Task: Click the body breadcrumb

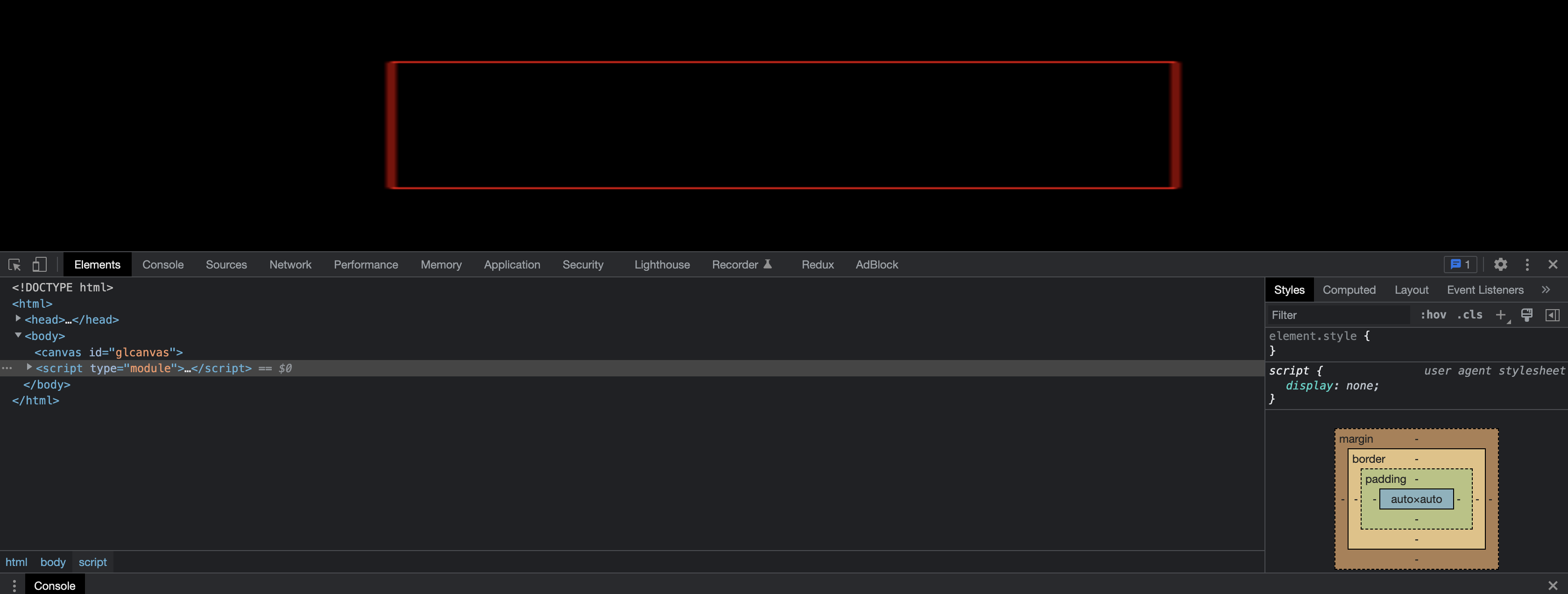Action: click(52, 562)
